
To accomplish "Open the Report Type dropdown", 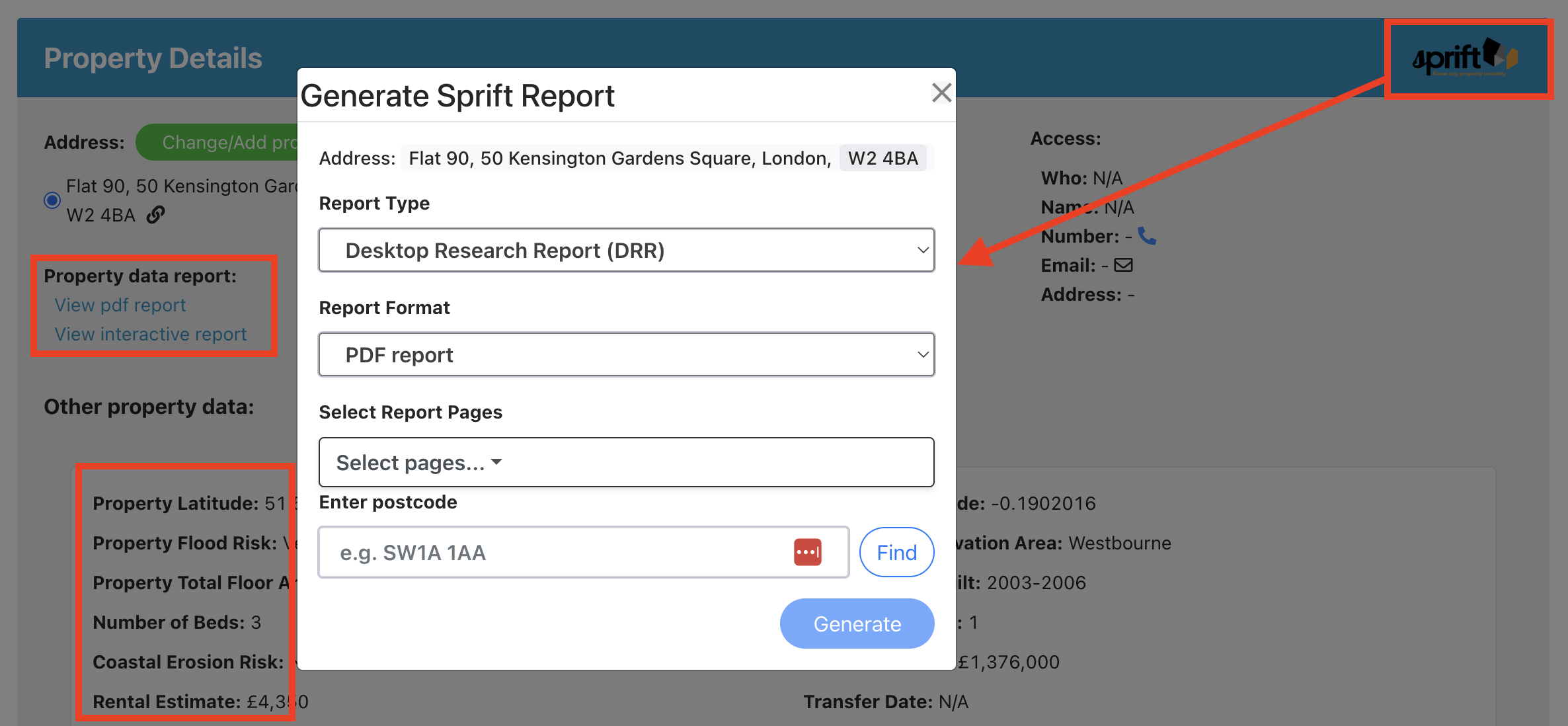I will coord(626,250).
